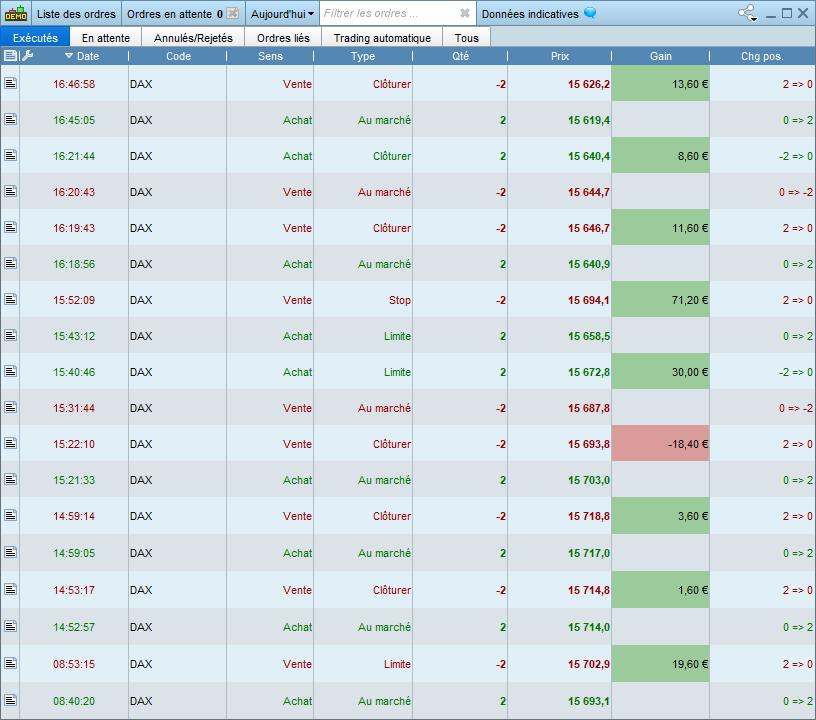Image resolution: width=816 pixels, height=720 pixels.
Task: Open the share options icon
Action: (x=748, y=14)
